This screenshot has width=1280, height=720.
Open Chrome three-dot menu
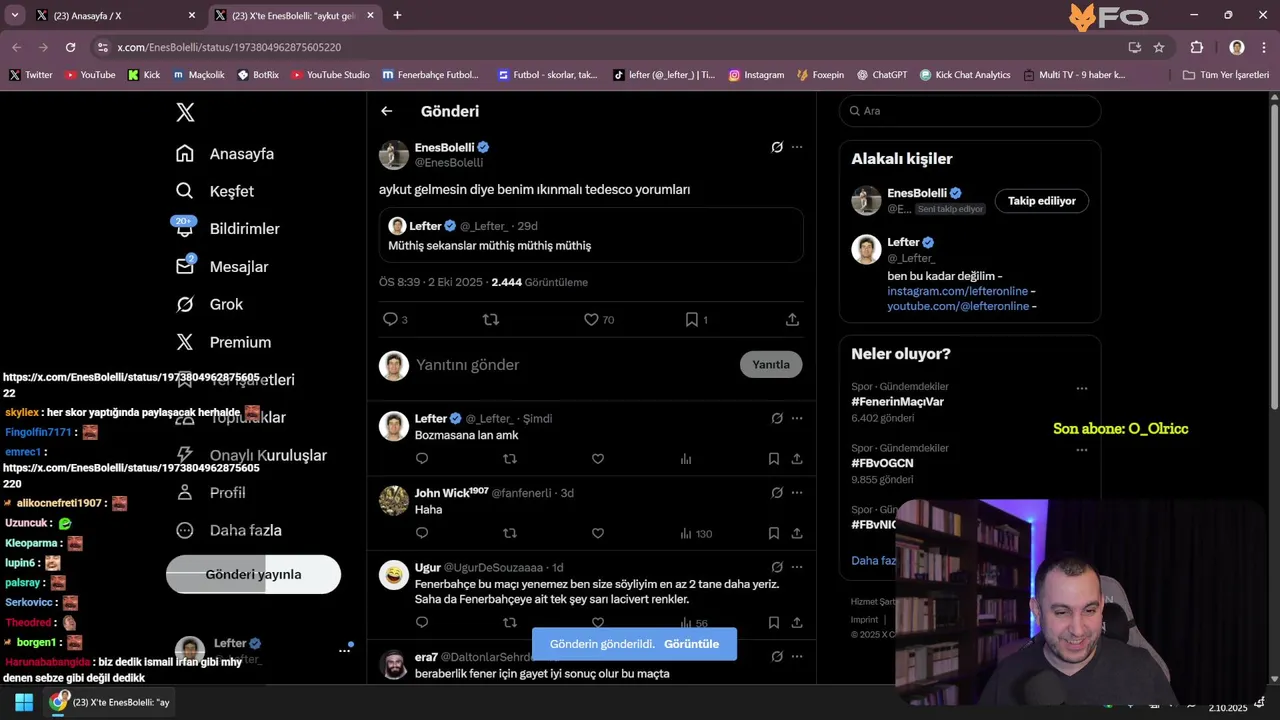pos(1264,47)
